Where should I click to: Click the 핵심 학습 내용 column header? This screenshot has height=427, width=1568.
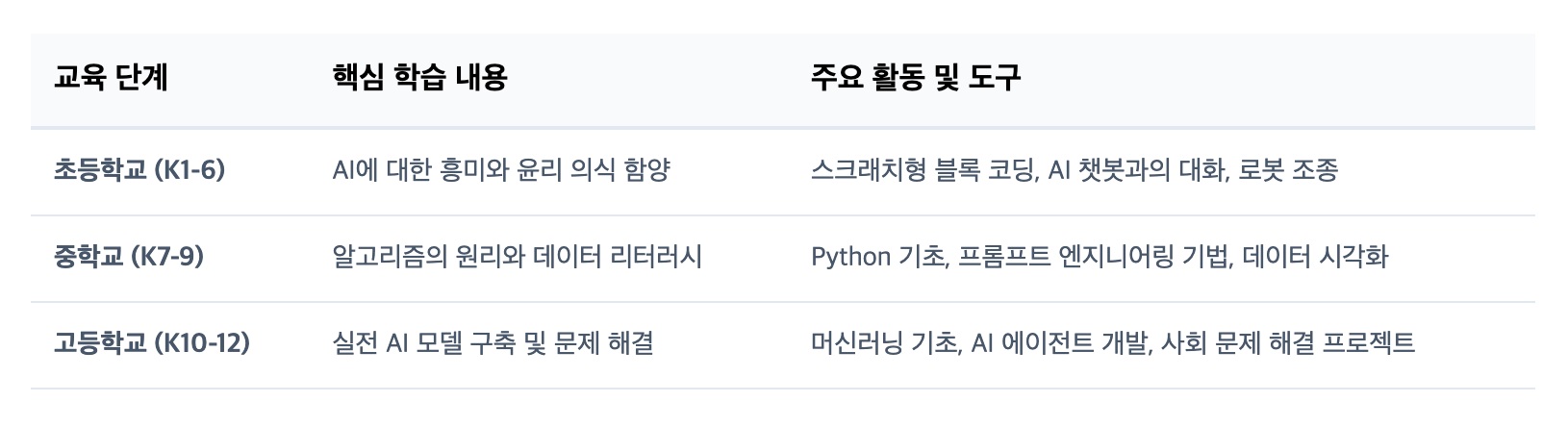pyautogui.click(x=418, y=78)
